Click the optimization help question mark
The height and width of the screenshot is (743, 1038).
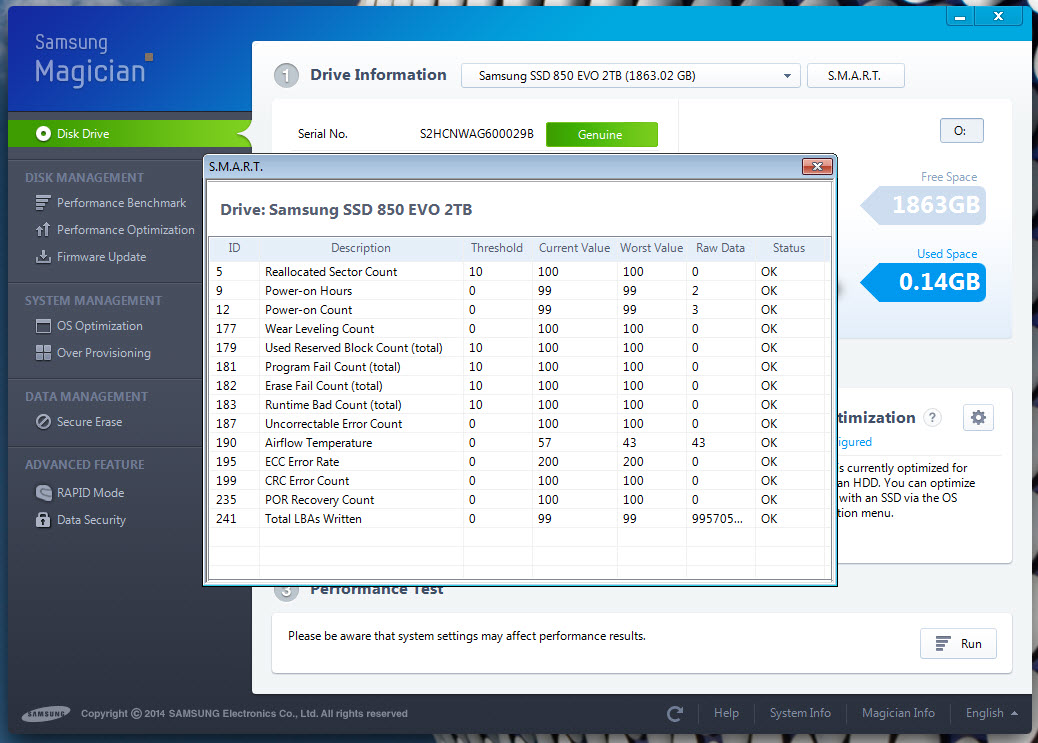pyautogui.click(x=932, y=417)
